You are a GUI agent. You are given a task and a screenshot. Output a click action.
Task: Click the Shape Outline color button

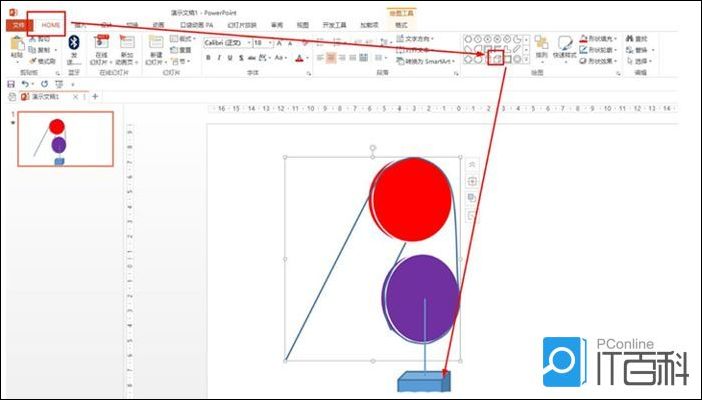[599, 50]
